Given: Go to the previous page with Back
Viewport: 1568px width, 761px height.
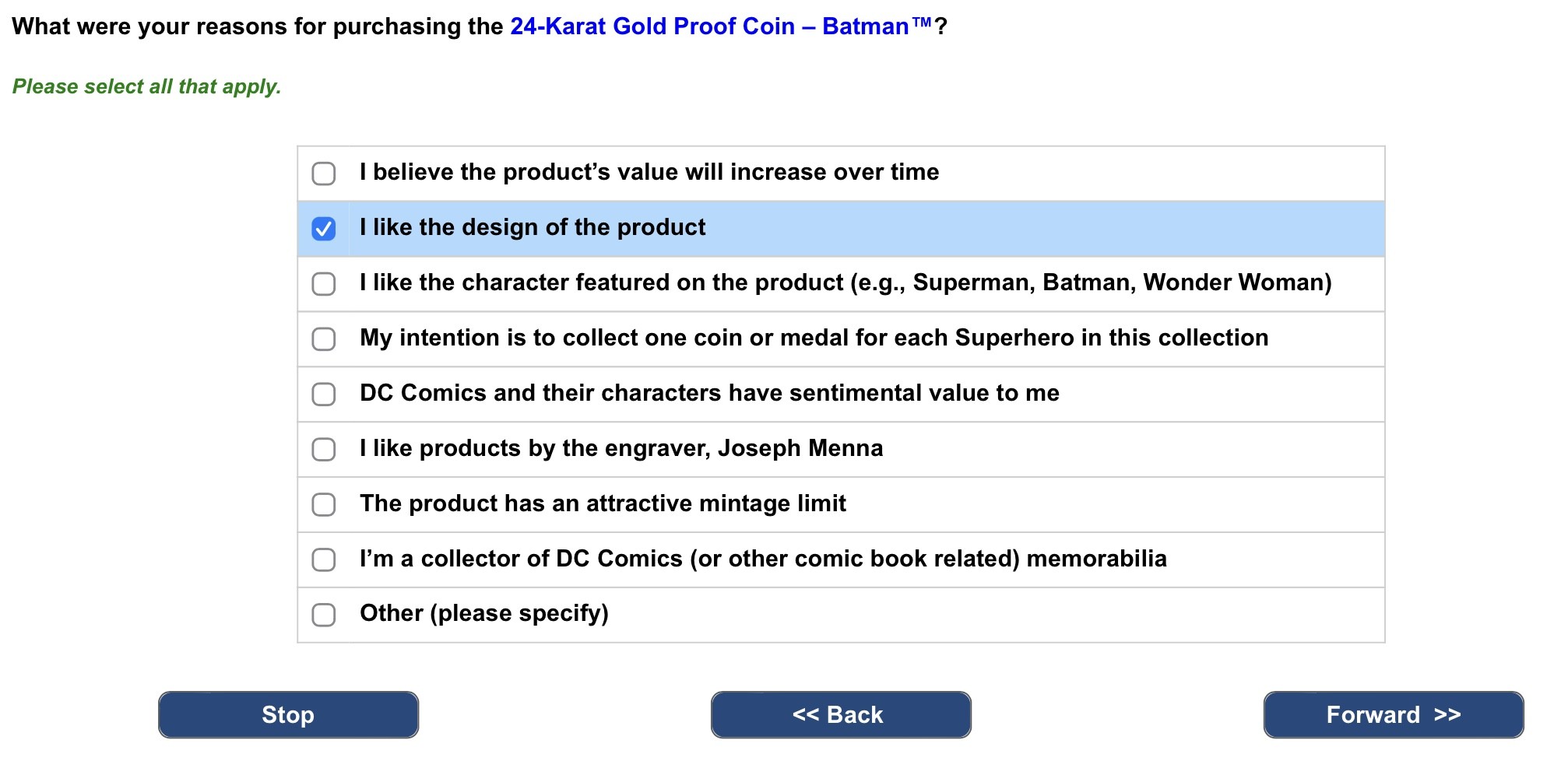Looking at the screenshot, I should click(841, 715).
